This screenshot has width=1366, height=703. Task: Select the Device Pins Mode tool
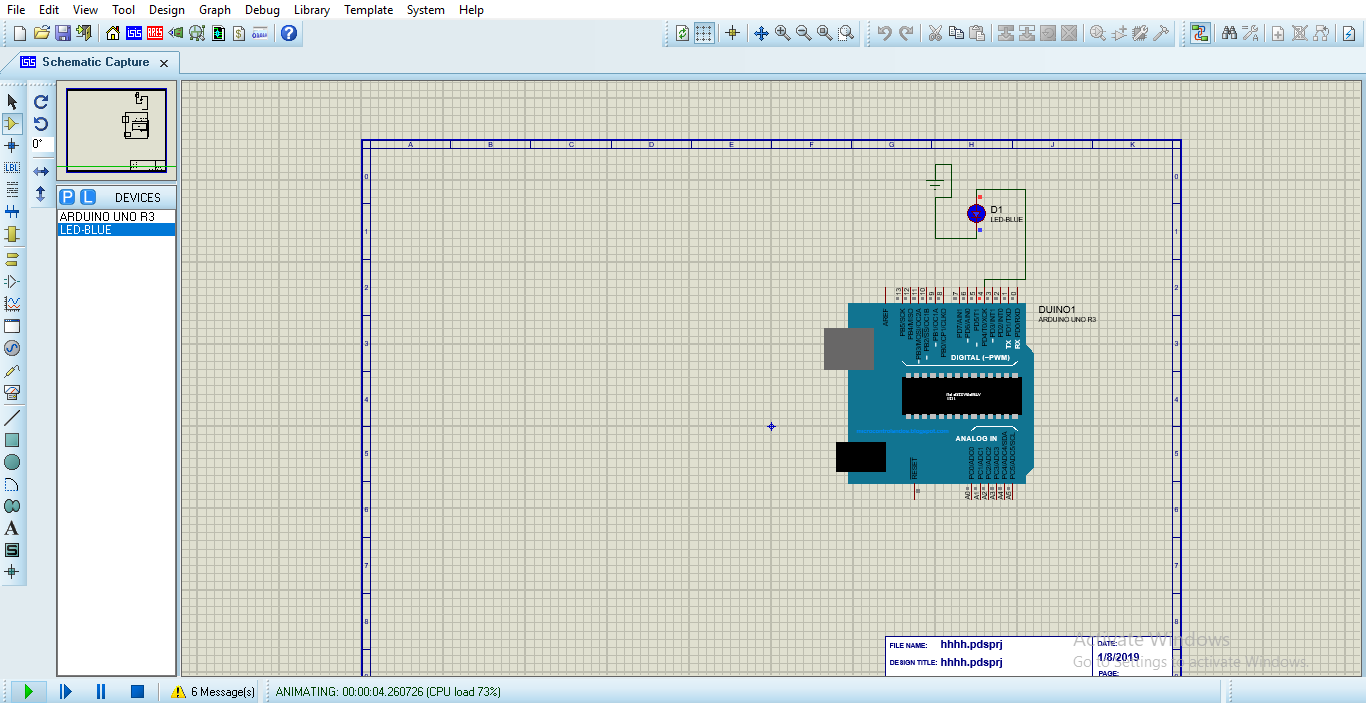[12, 281]
